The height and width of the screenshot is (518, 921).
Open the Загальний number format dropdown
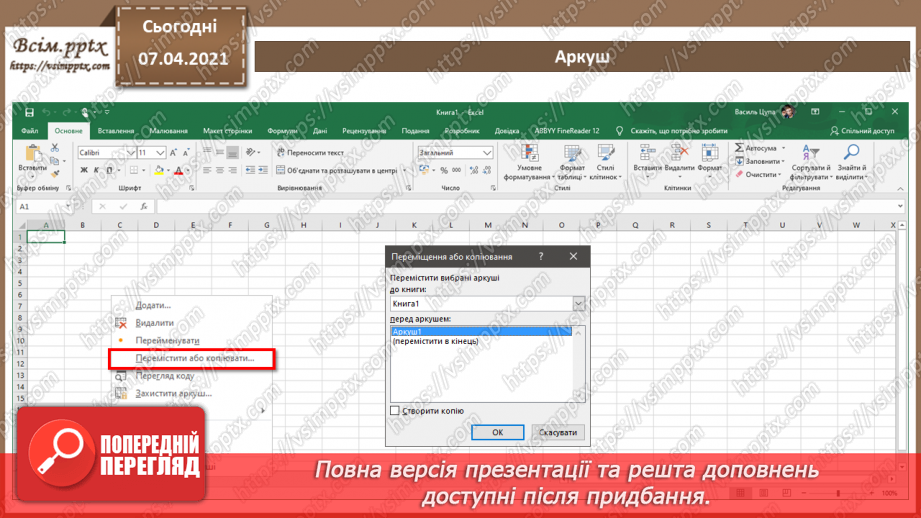pos(487,153)
